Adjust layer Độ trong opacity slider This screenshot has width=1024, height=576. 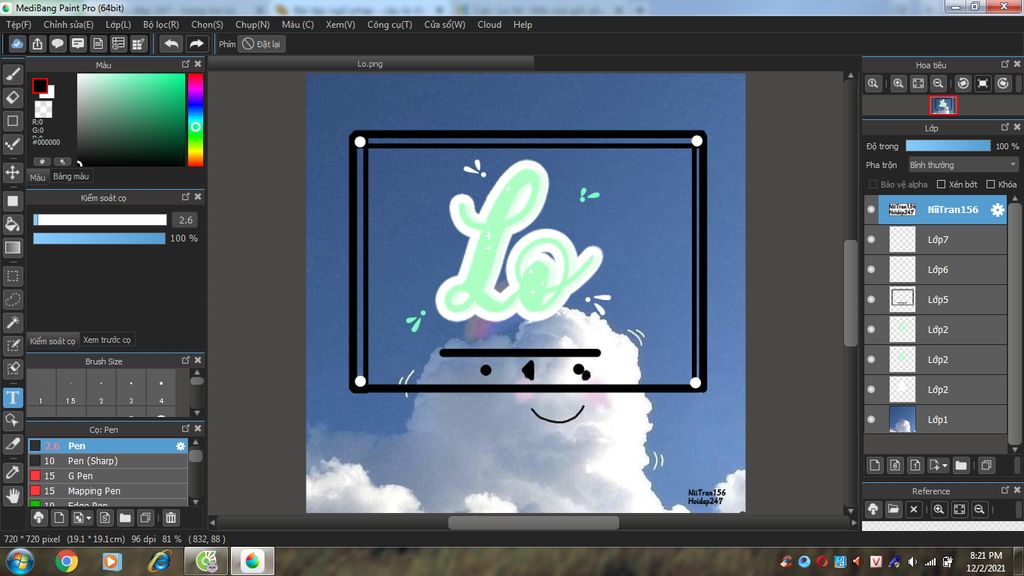948,146
